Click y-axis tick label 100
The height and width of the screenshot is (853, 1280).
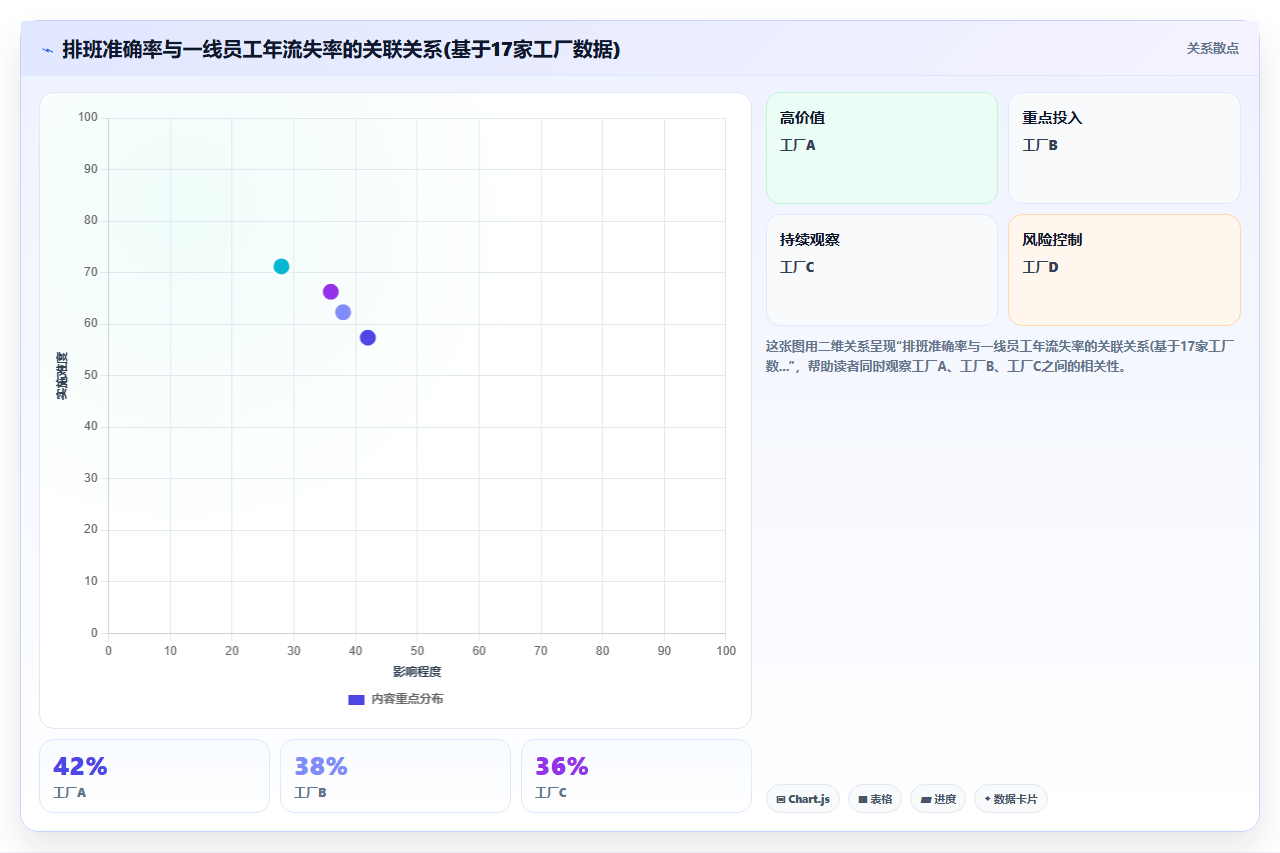click(x=88, y=118)
